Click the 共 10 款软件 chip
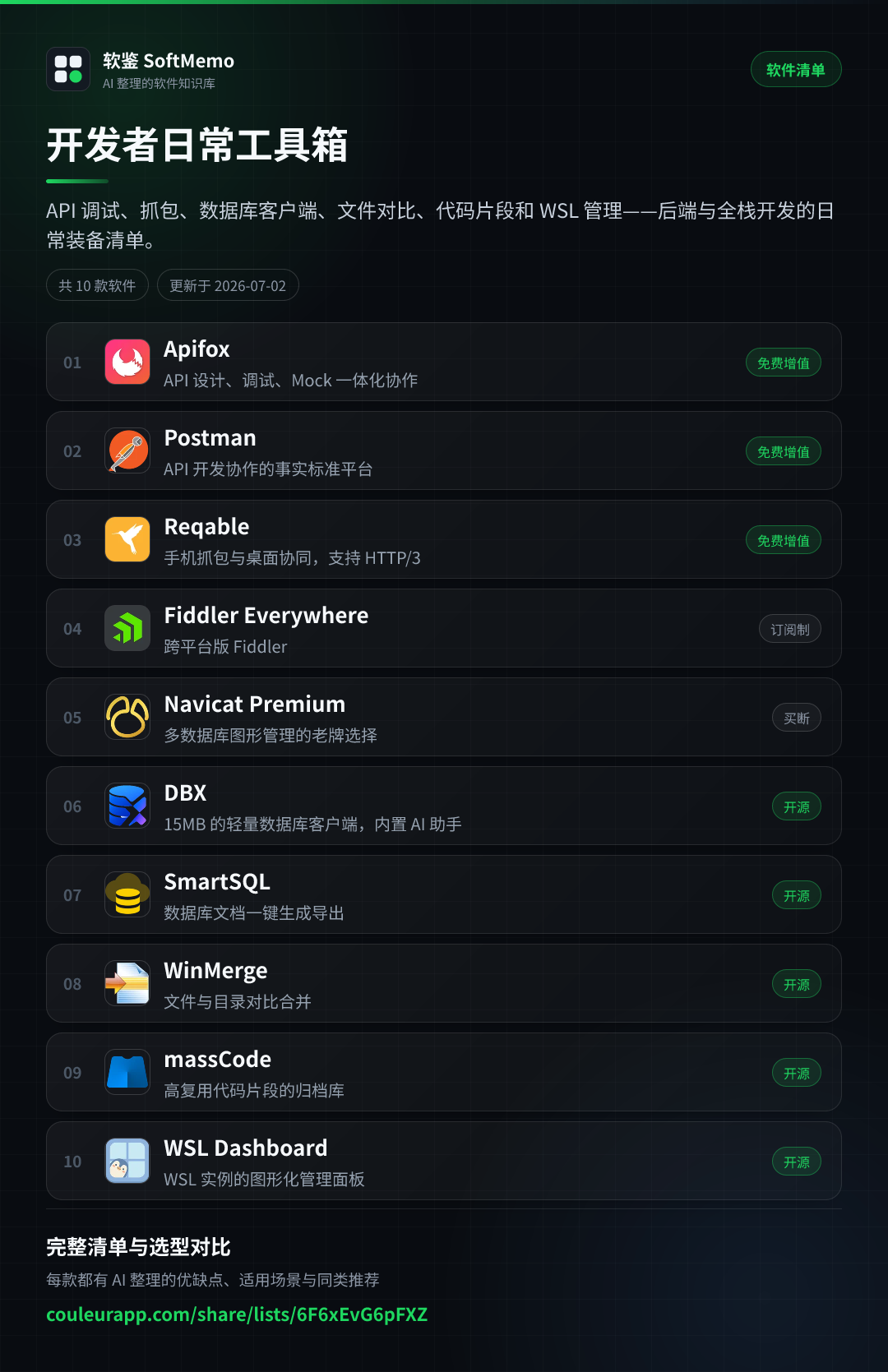888x1372 pixels. (x=97, y=285)
